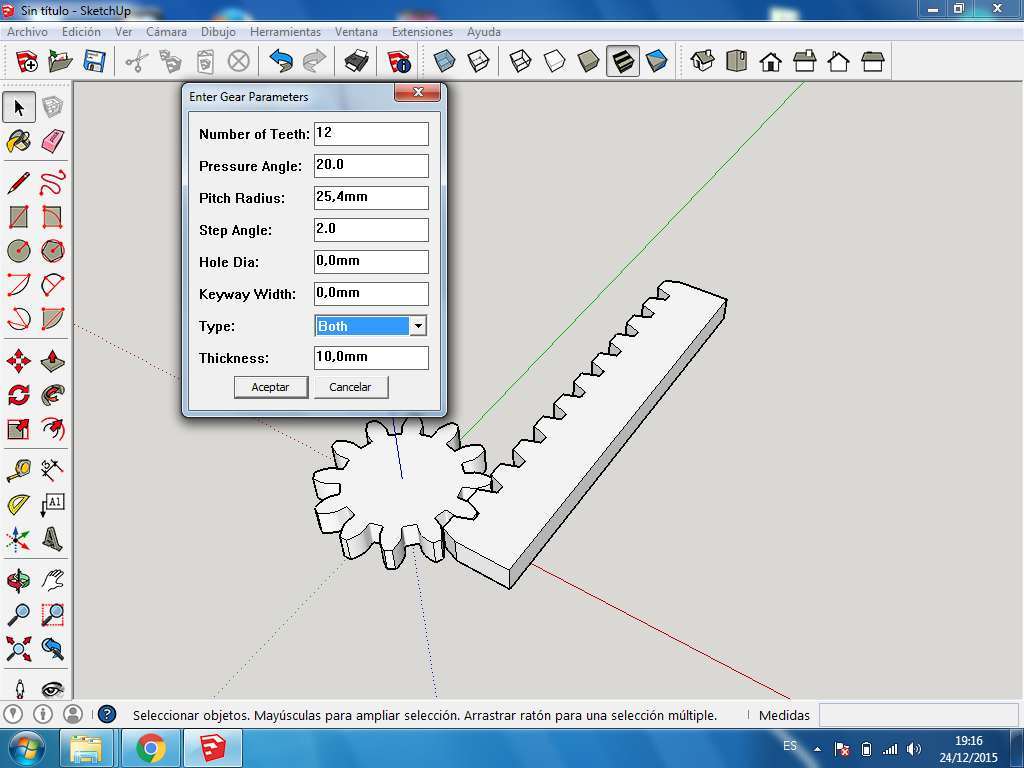
Task: Switch to Top view
Action: tap(737, 61)
